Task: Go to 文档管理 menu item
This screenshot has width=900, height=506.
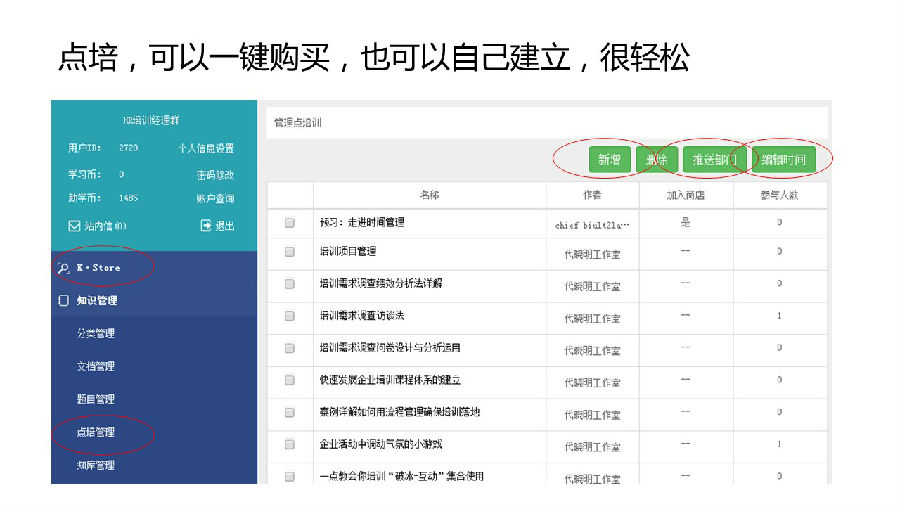Action: 96,366
